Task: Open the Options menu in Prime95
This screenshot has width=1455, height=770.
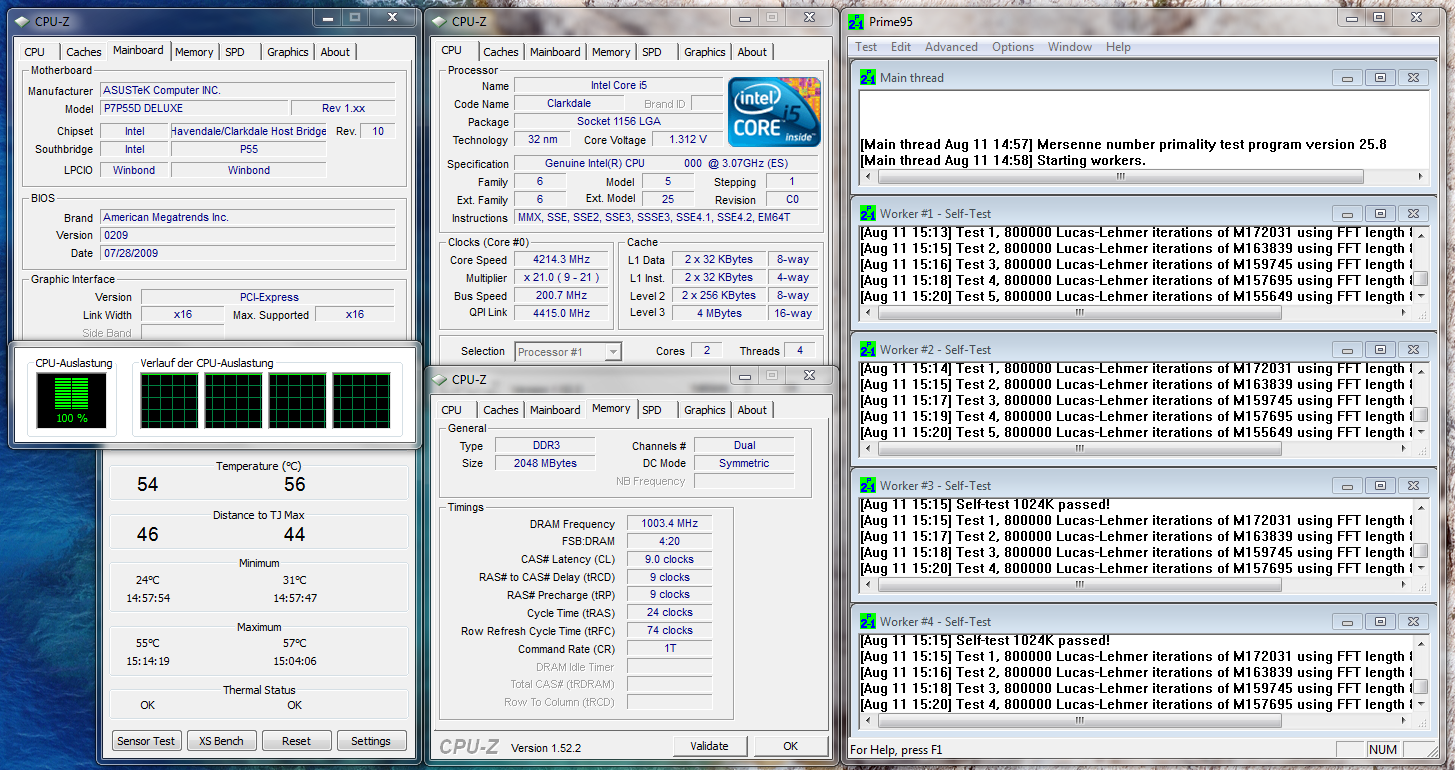Action: click(1013, 47)
